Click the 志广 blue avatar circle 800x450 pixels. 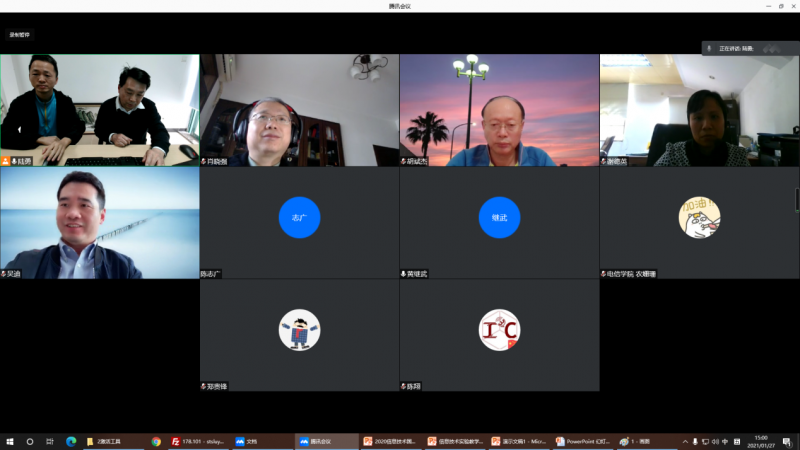point(299,217)
